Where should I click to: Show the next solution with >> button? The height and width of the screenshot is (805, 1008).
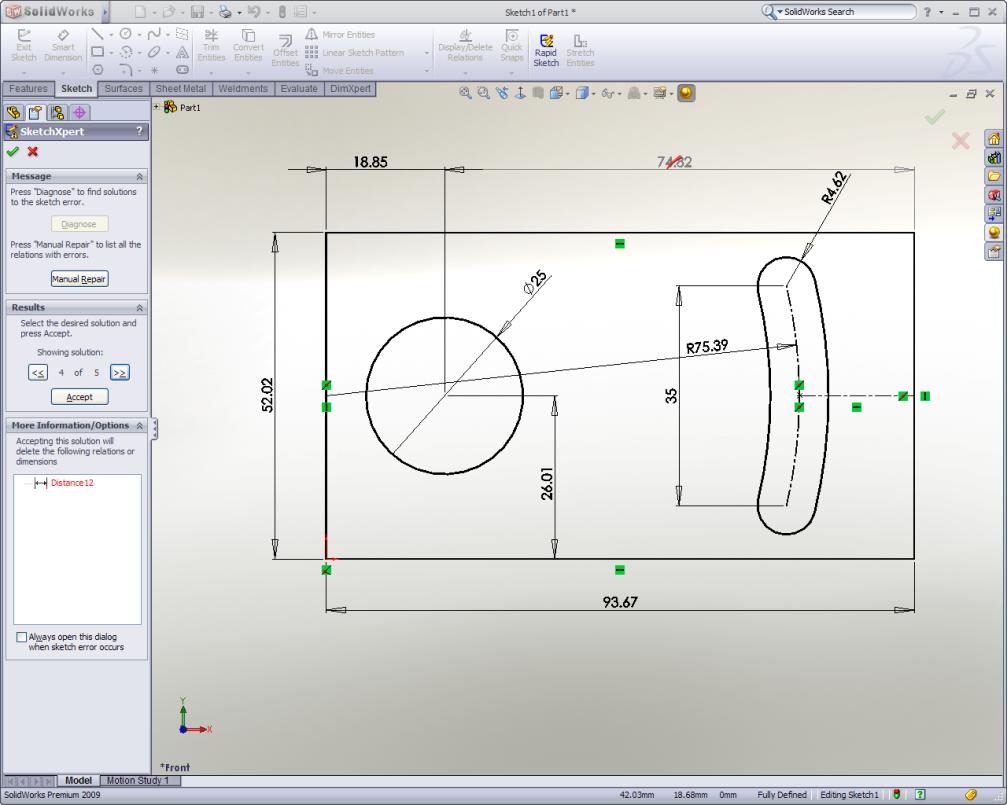[120, 373]
